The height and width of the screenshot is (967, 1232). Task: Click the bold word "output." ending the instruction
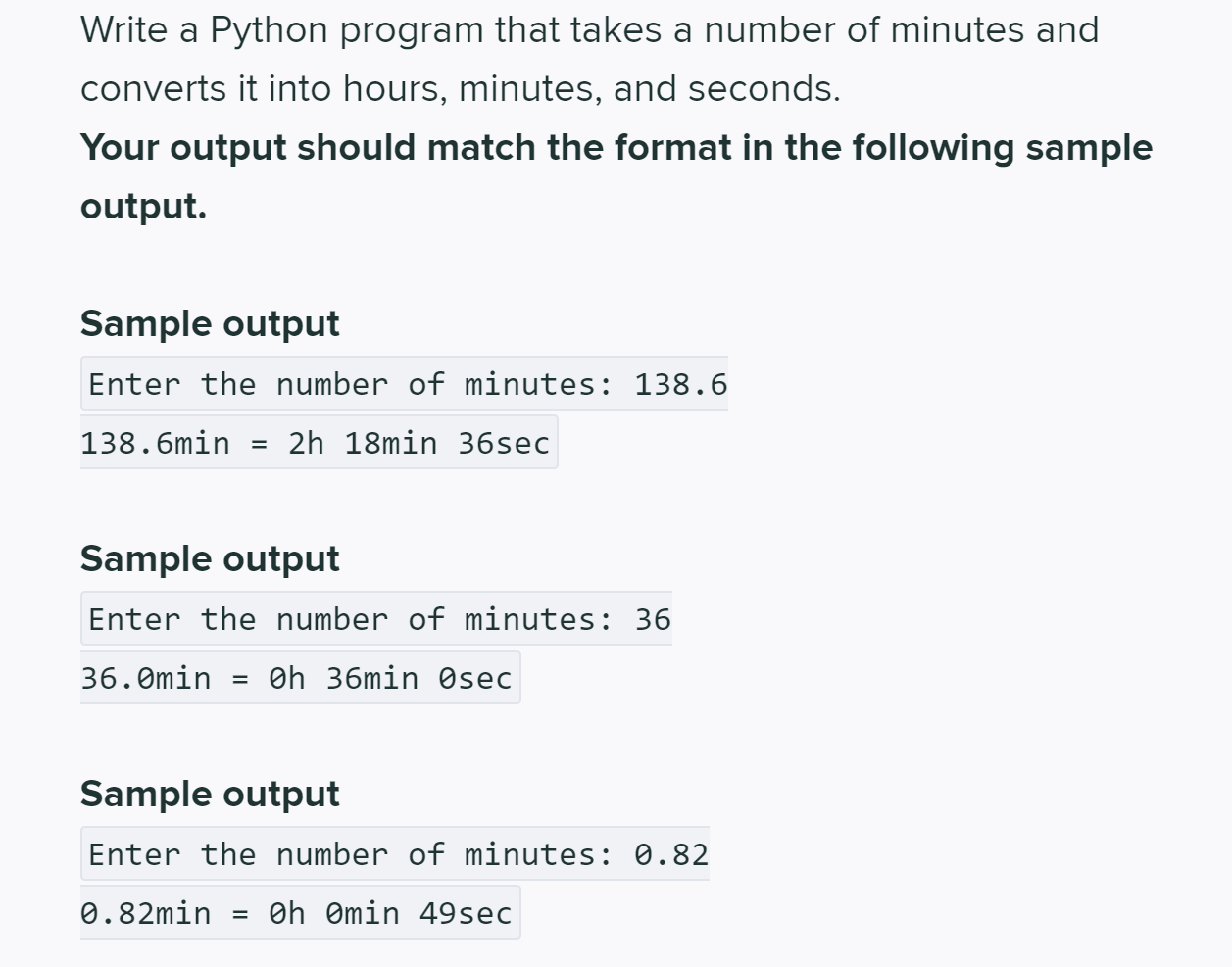pos(144,207)
